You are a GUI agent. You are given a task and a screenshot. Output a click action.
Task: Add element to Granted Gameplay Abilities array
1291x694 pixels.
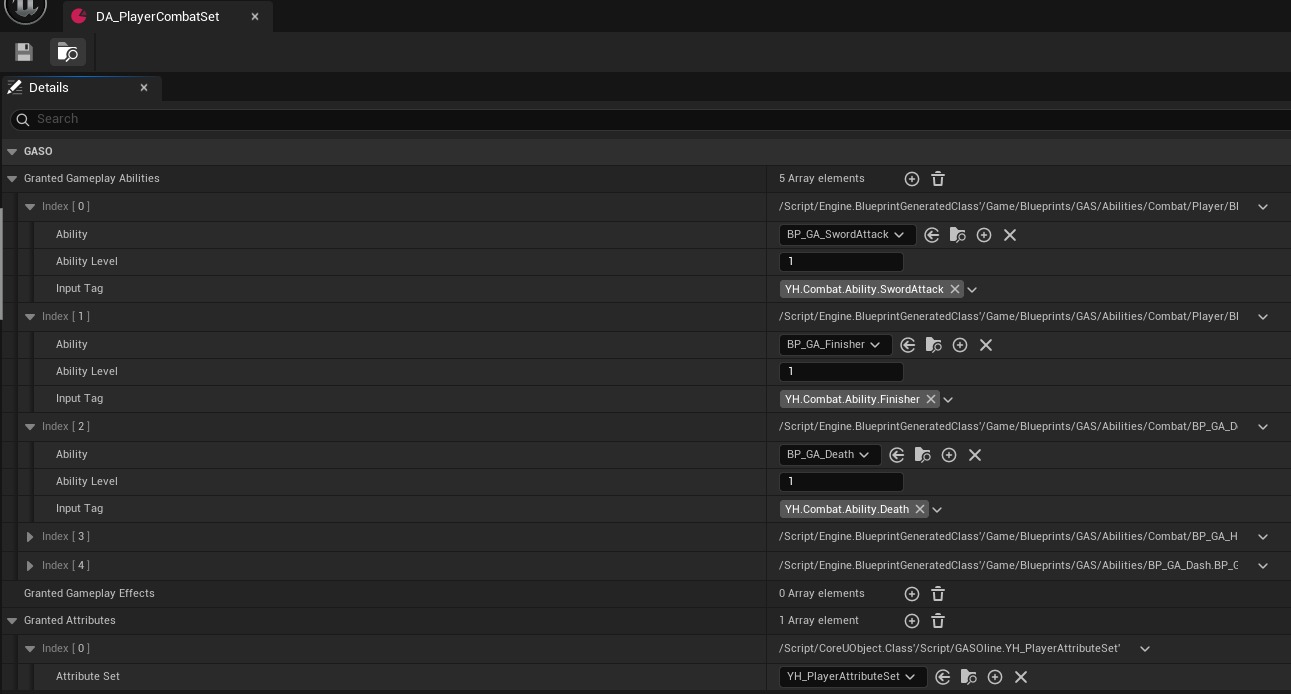(912, 179)
